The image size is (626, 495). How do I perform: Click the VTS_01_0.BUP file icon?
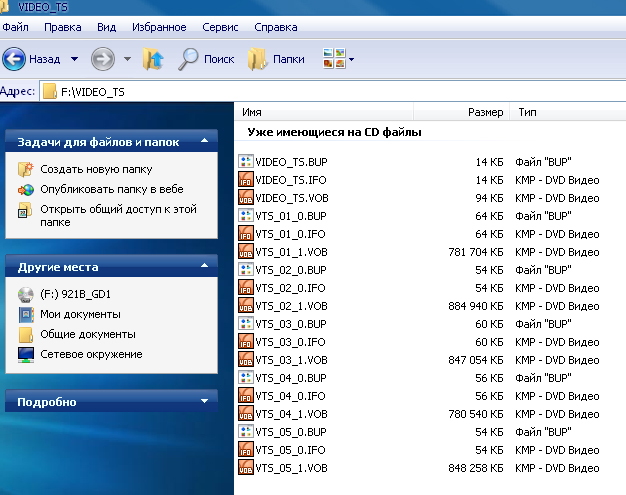[246, 215]
